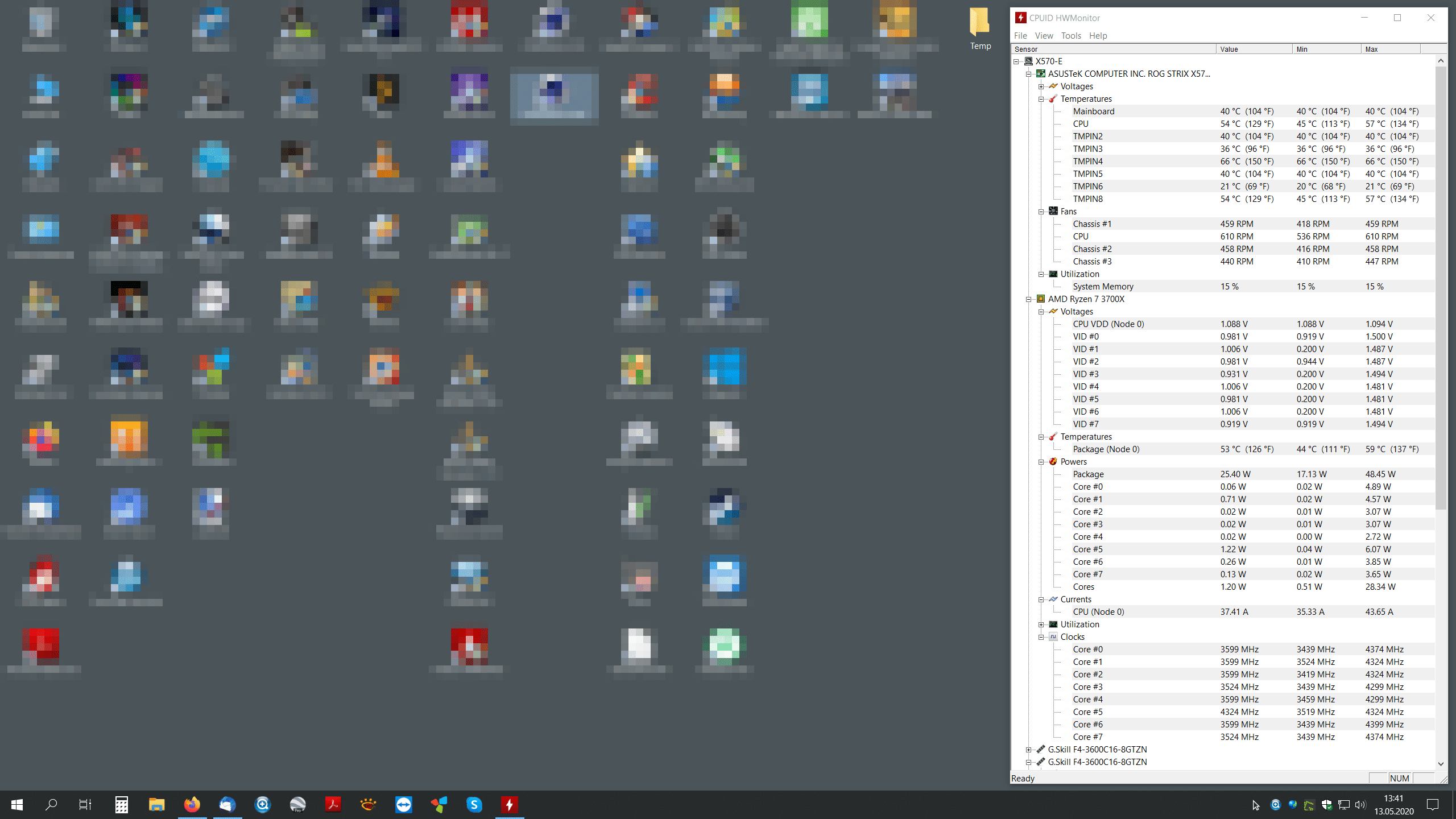Open File Explorer from the taskbar
Screen dimensions: 1456x819
[156, 804]
